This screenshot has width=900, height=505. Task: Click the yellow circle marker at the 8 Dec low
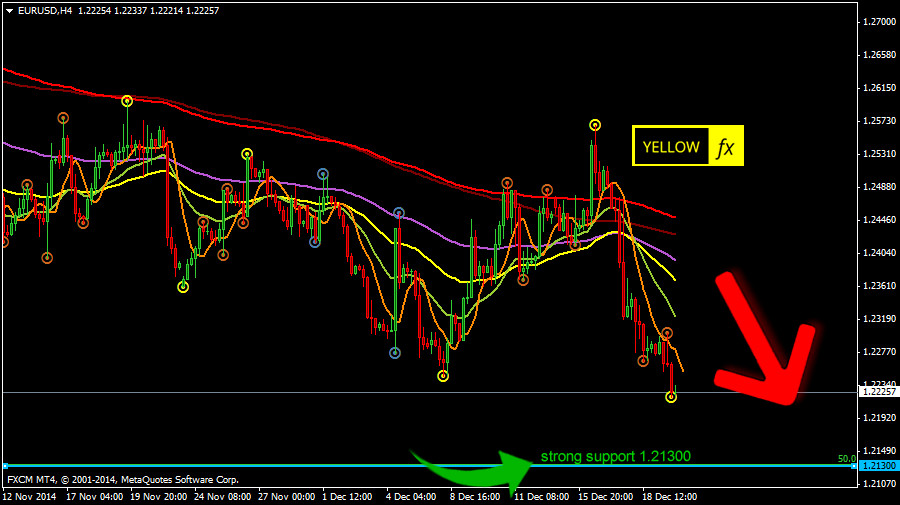pos(443,376)
